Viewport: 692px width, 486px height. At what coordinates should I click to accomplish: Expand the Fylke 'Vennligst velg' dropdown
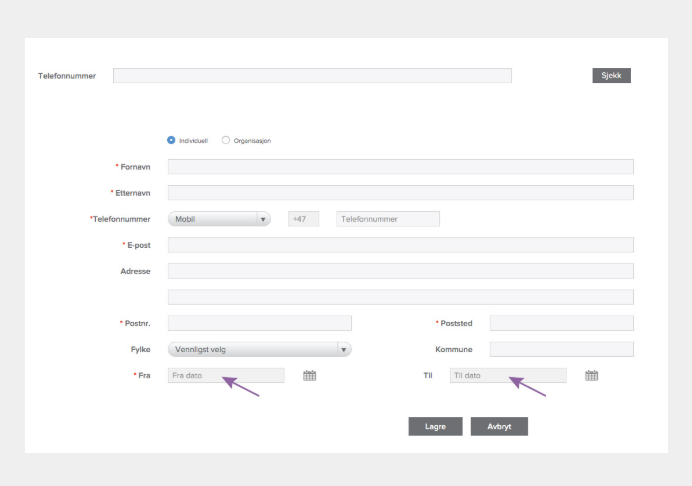tap(260, 349)
